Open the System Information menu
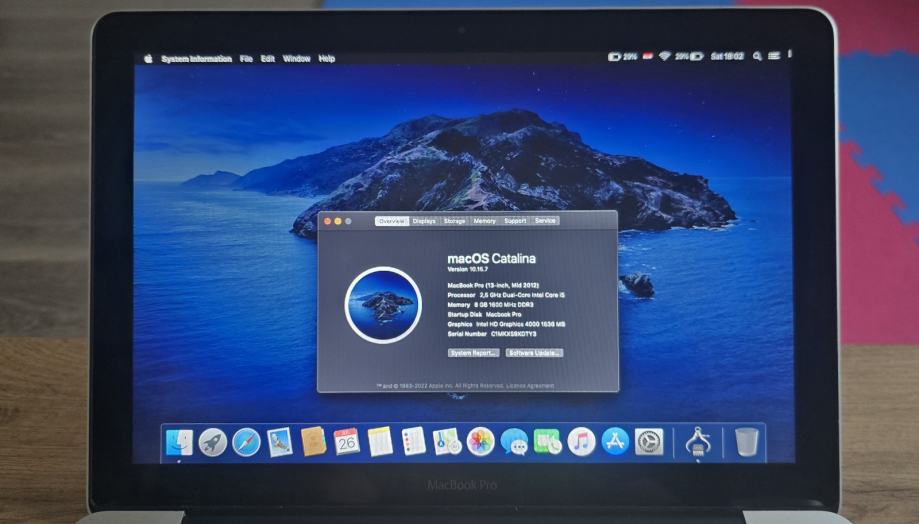Image resolution: width=919 pixels, height=524 pixels. [x=196, y=59]
